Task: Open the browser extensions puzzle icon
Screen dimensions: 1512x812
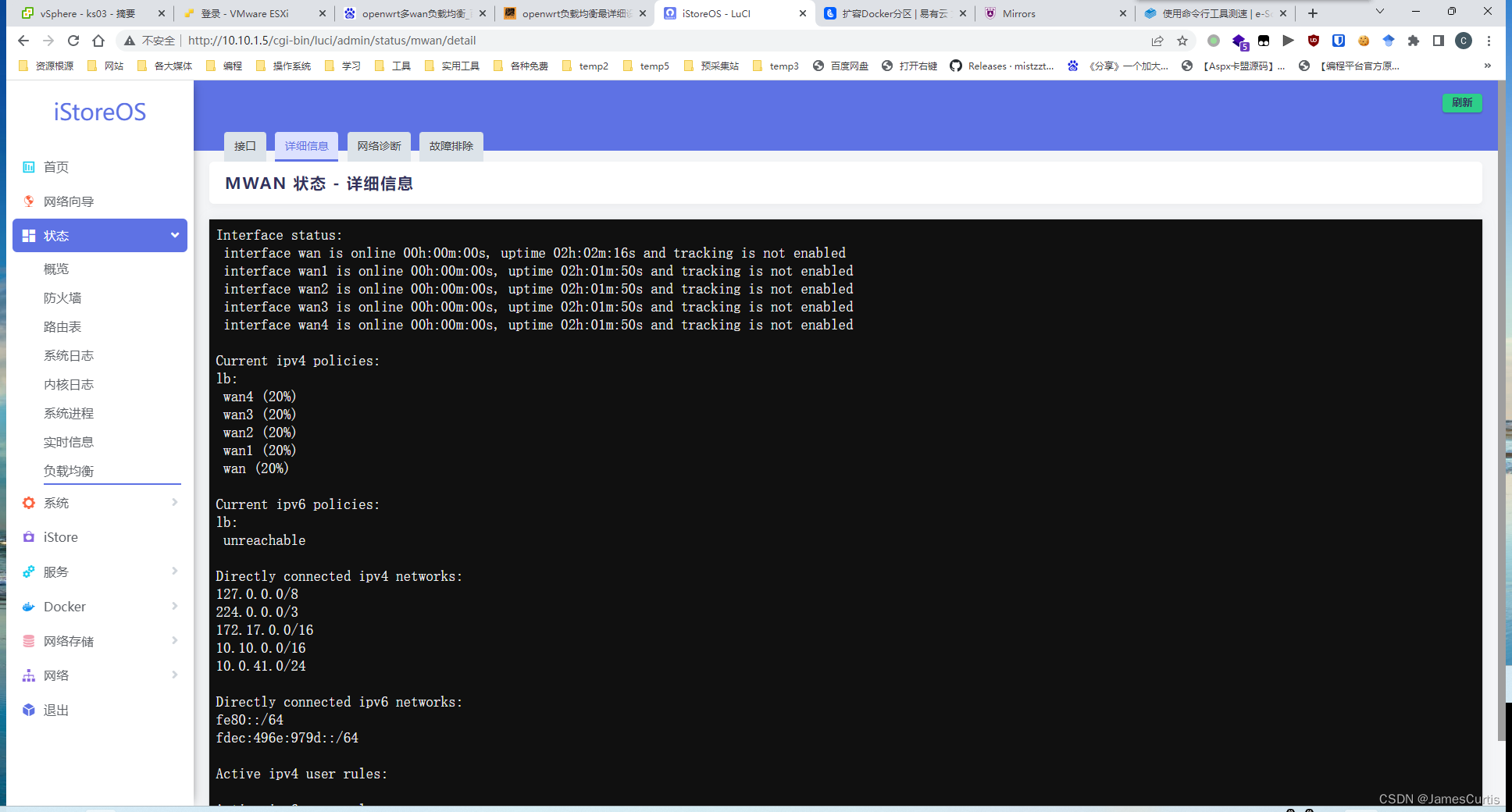Action: click(x=1414, y=41)
